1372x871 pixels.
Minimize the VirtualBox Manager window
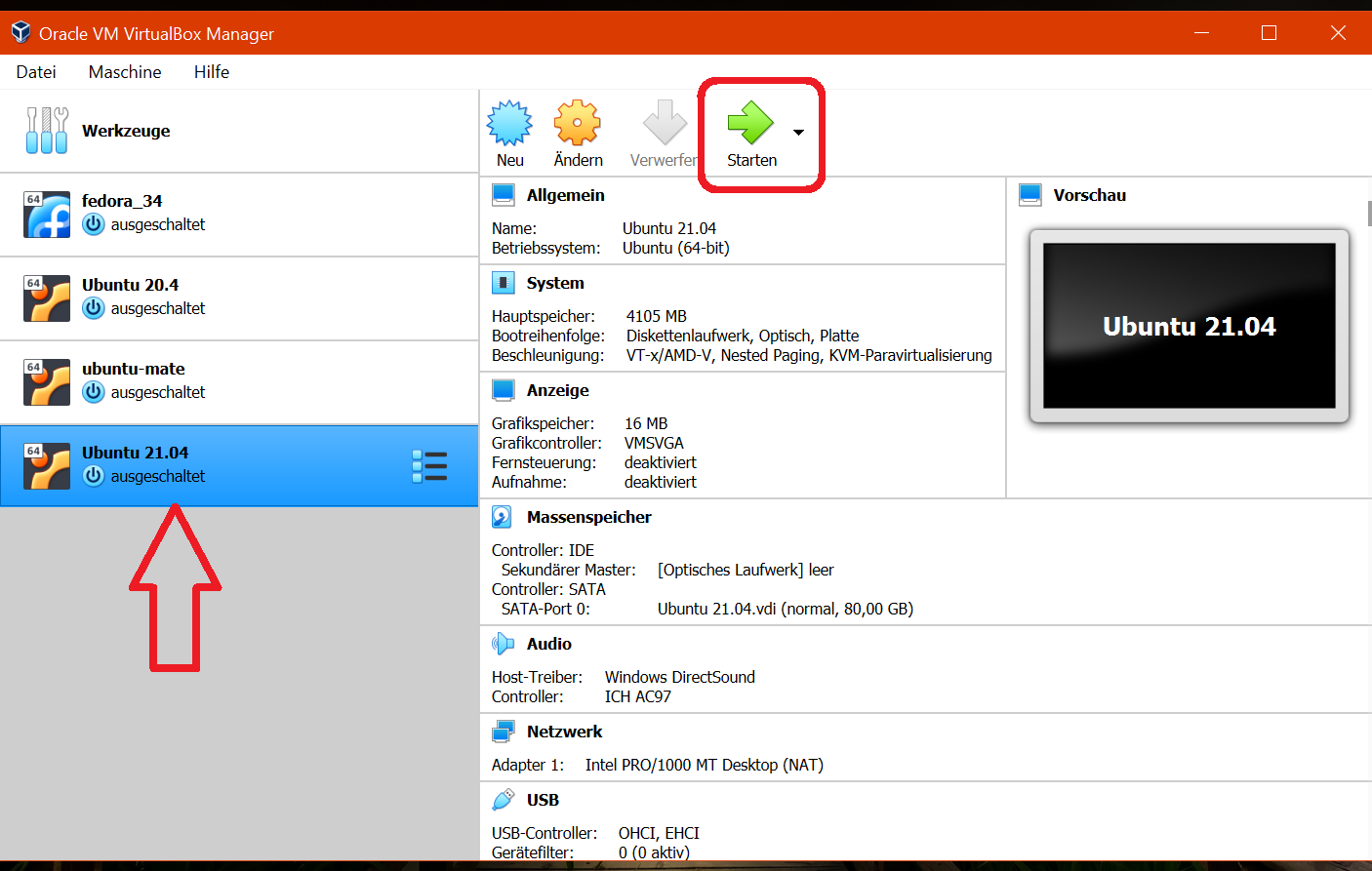pos(1201,33)
